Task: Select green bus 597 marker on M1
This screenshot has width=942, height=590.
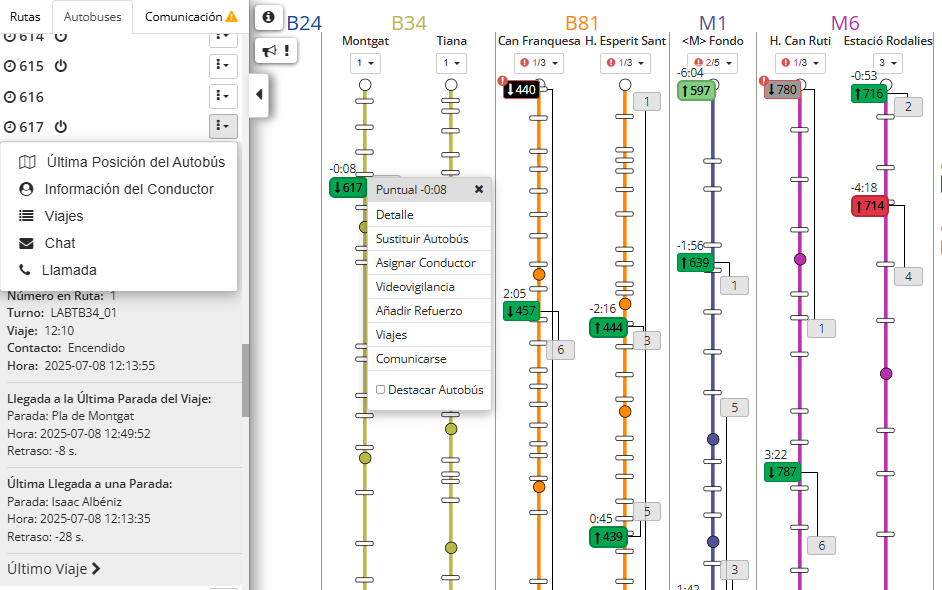Action: tap(696, 91)
